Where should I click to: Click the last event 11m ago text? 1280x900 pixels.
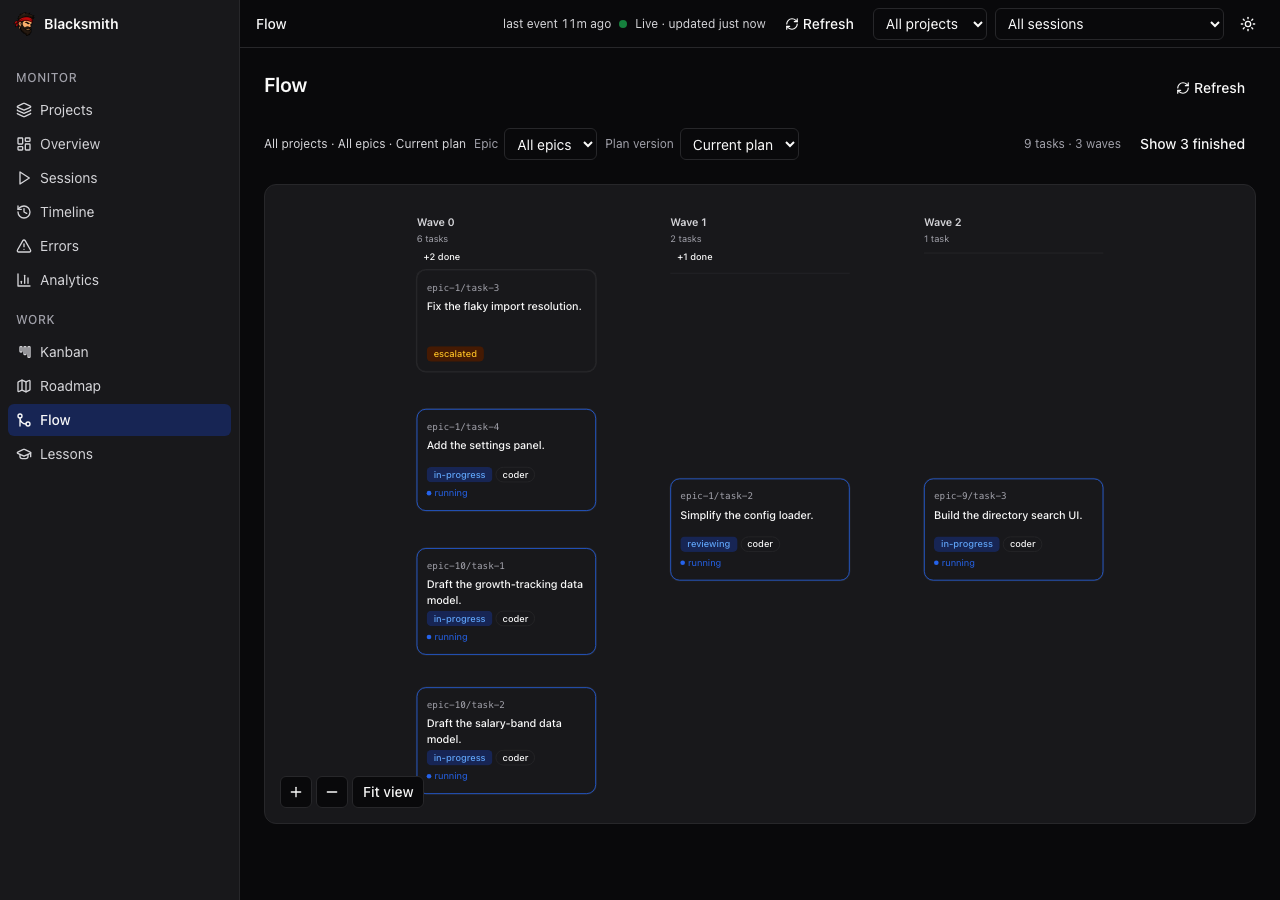coord(557,24)
